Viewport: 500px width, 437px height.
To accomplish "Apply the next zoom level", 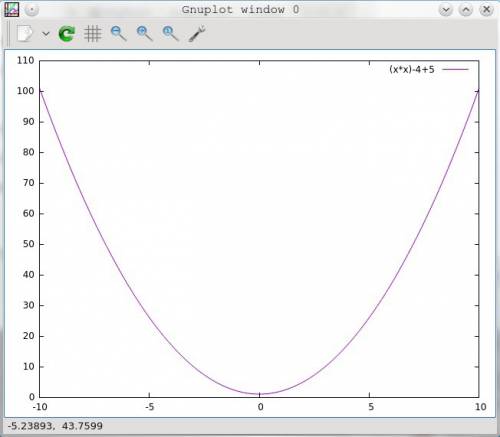I will (x=144, y=34).
